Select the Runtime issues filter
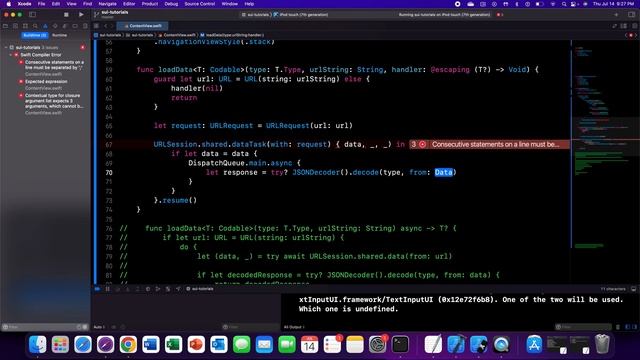This screenshot has width=640, height=360. [60, 36]
